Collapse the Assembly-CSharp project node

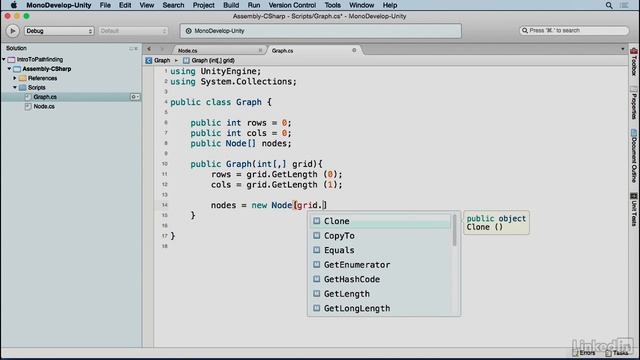9,69
